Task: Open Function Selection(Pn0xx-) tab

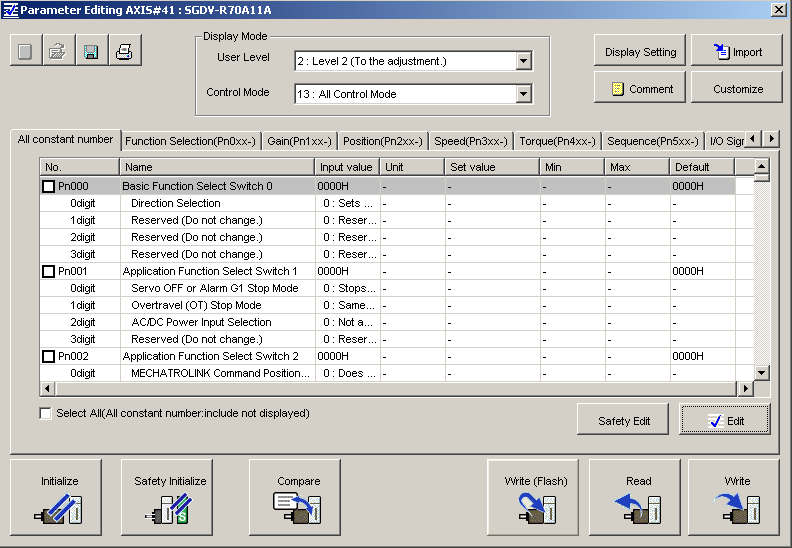Action: tap(190, 141)
